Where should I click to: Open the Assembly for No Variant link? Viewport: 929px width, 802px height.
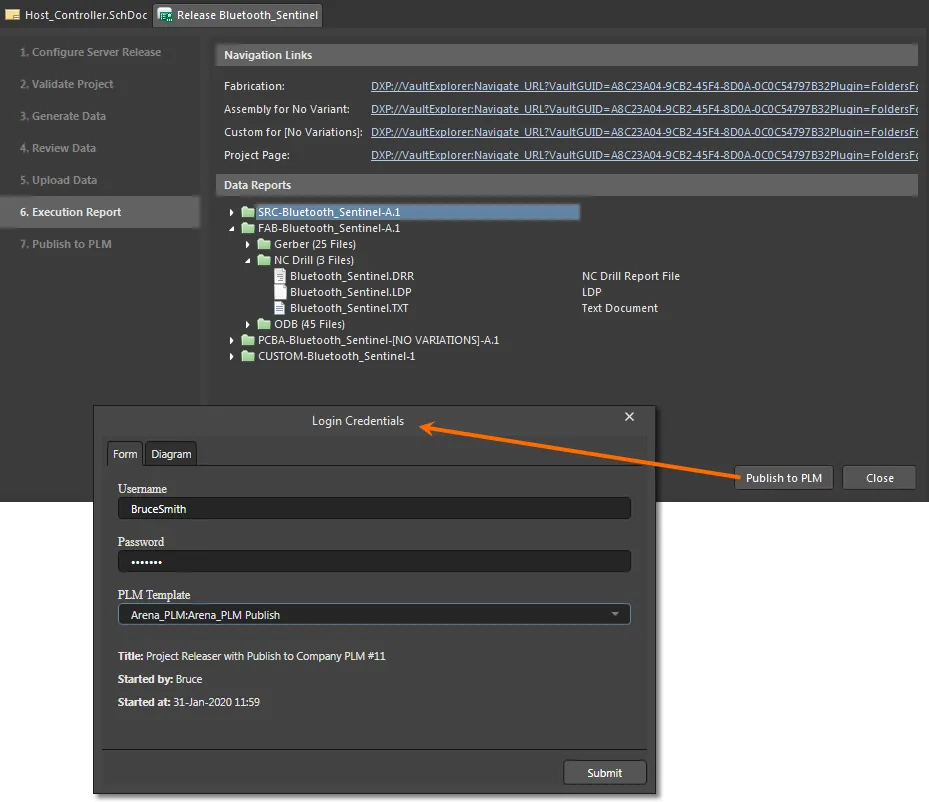point(644,110)
